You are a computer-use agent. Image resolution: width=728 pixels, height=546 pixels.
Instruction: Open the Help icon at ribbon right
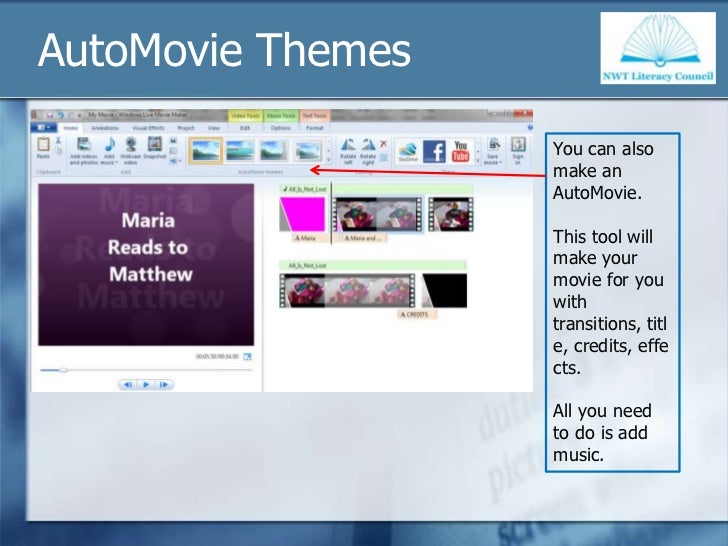tap(530, 127)
